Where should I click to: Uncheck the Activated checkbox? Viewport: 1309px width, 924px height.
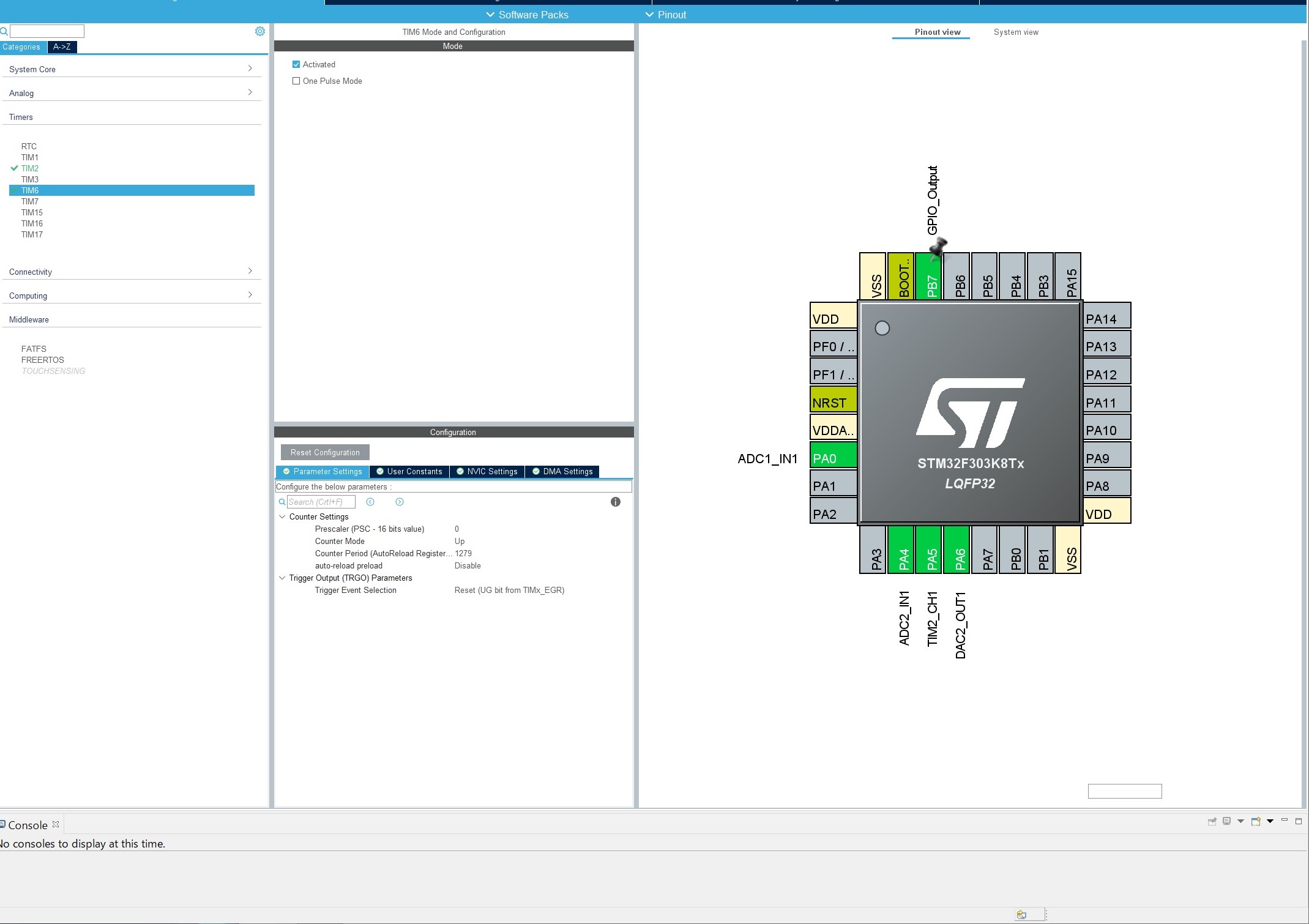[x=296, y=64]
